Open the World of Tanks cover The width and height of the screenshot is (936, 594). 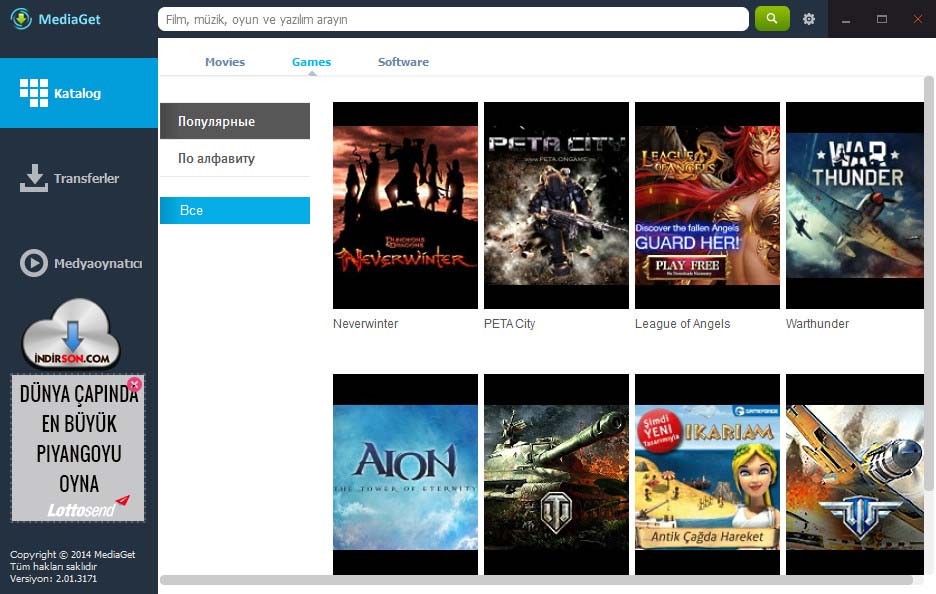pos(556,475)
